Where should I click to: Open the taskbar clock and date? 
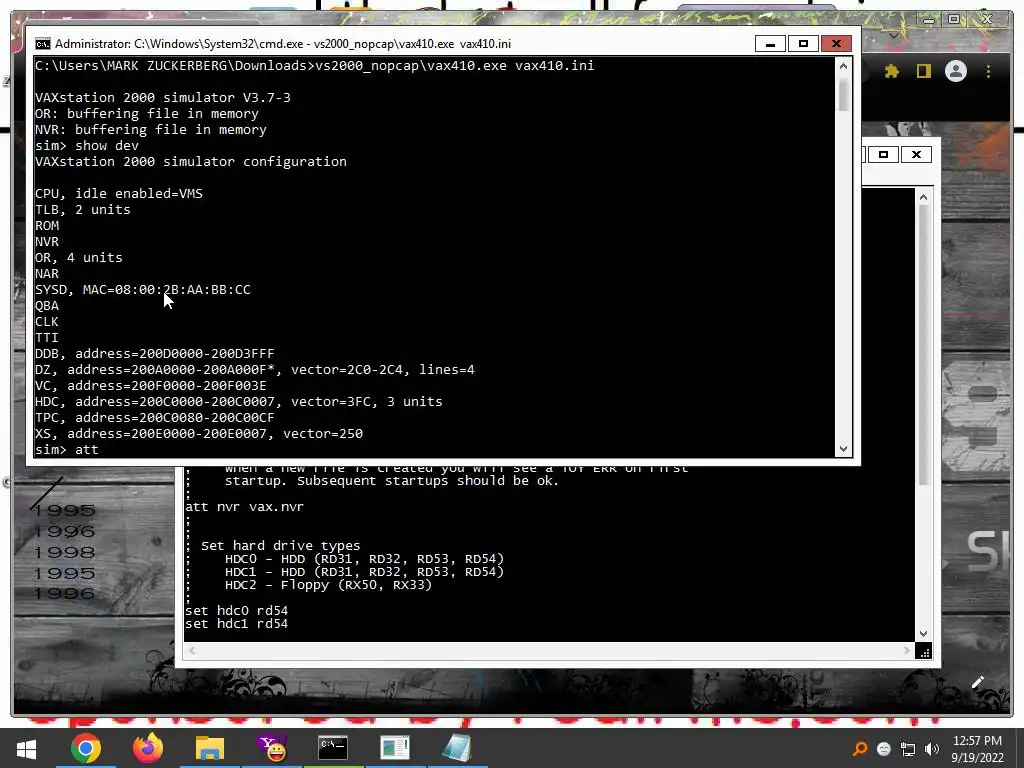(977, 749)
